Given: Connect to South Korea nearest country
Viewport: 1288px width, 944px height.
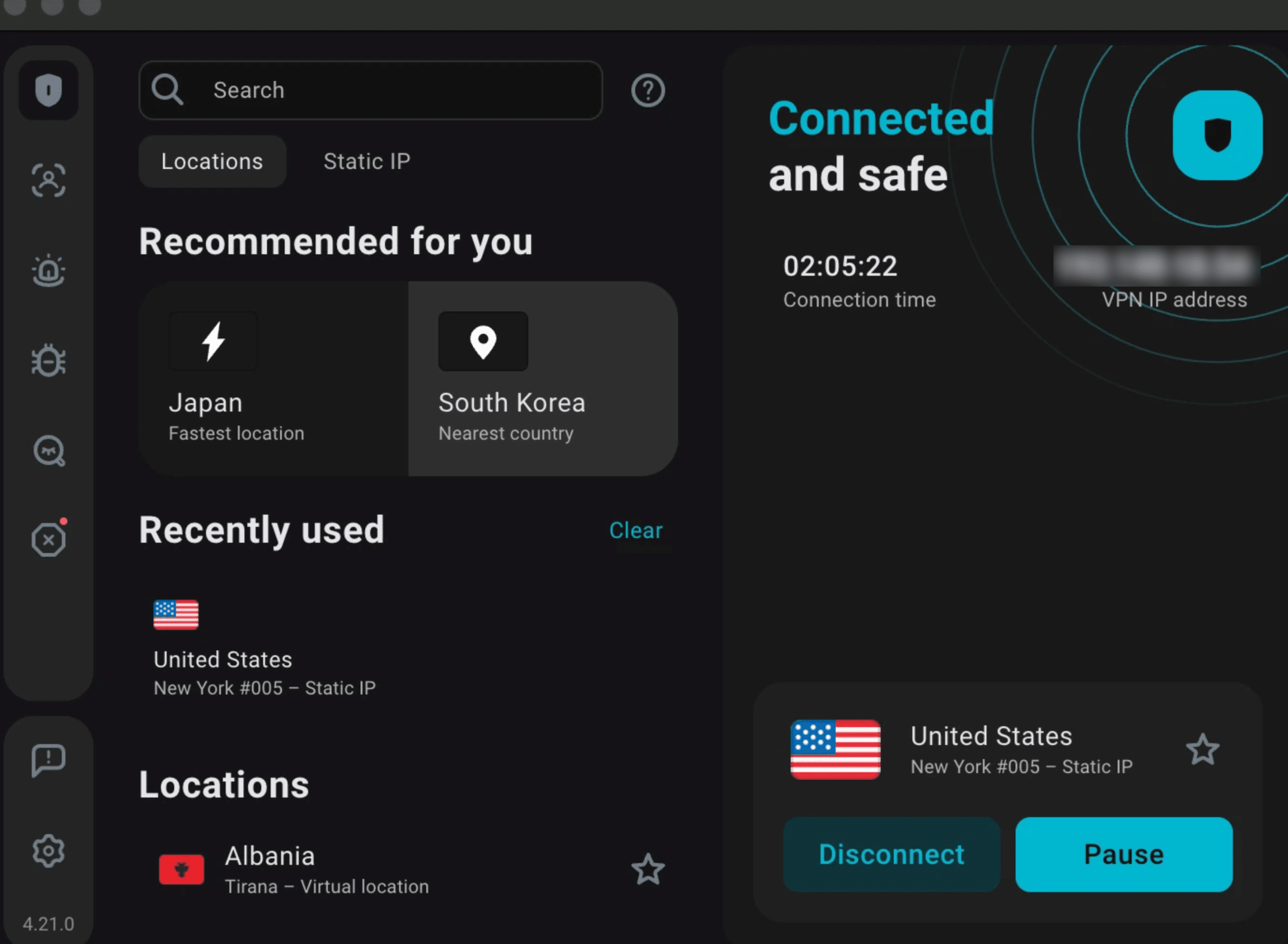Looking at the screenshot, I should (x=542, y=379).
